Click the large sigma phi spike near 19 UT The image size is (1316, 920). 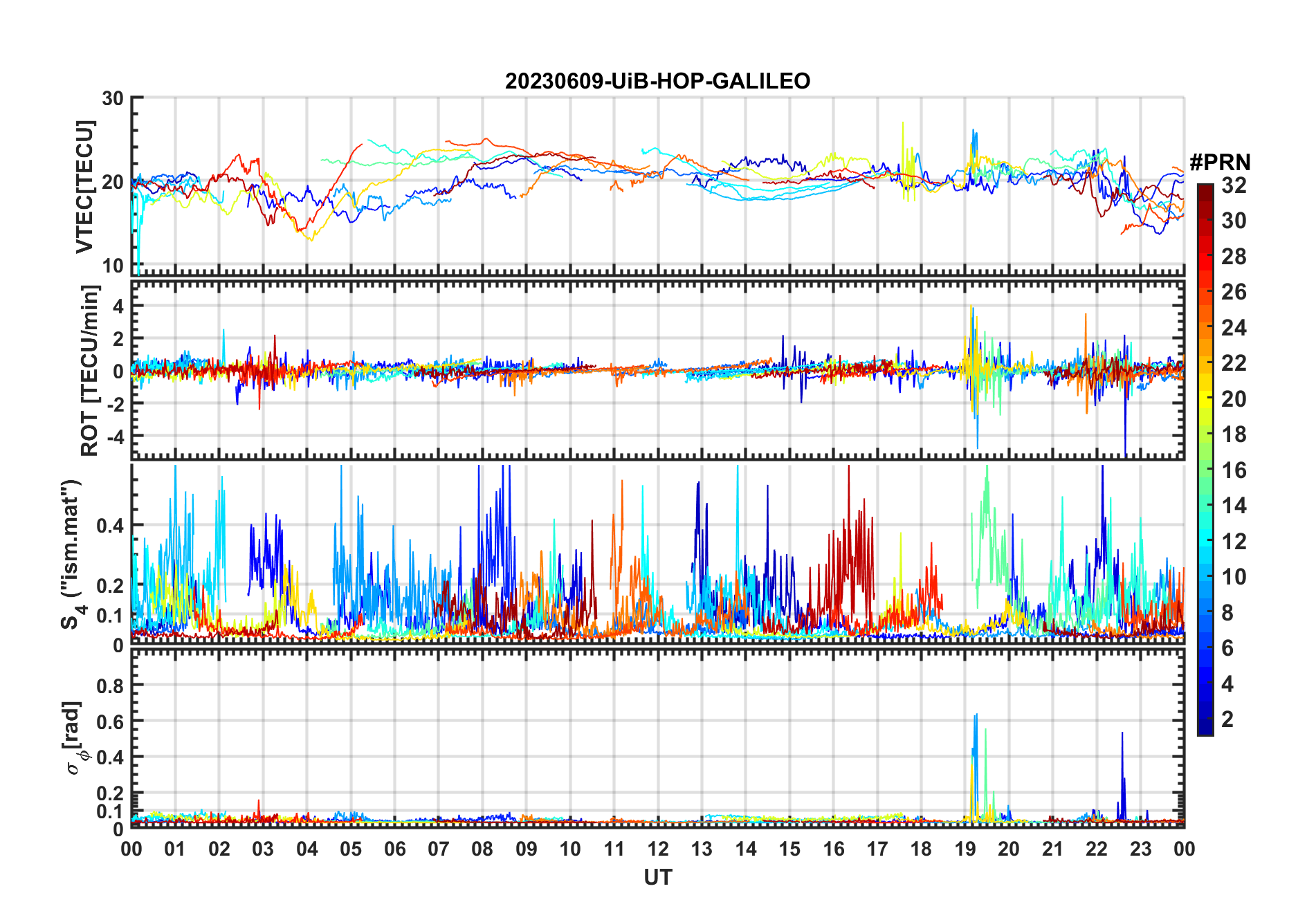976,761
